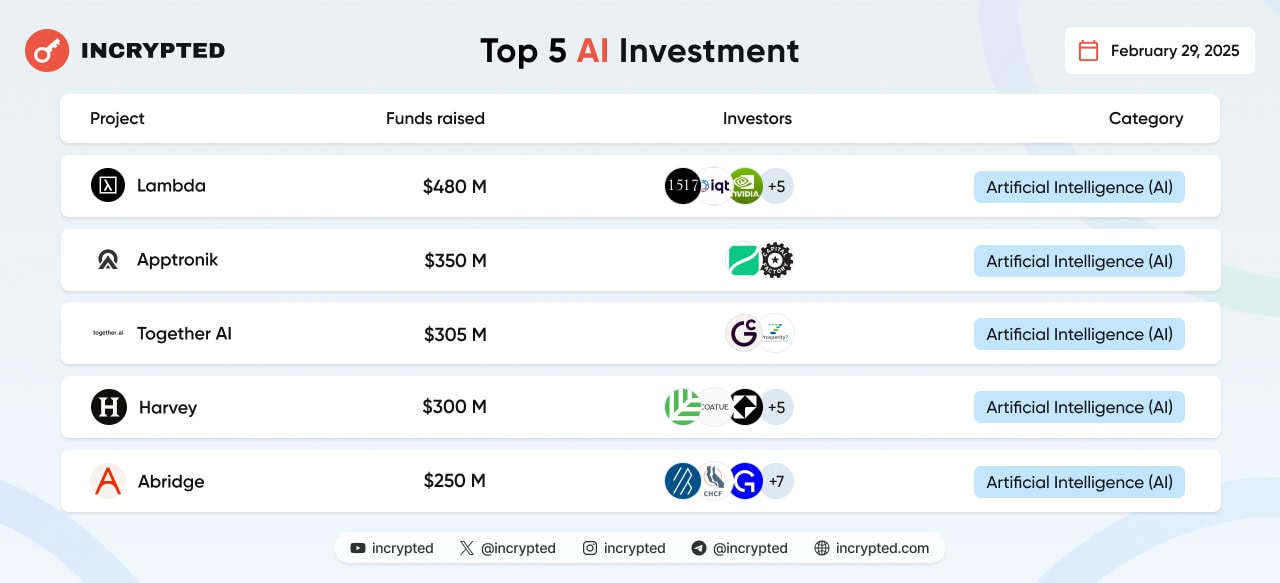
Task: Click the Funds raised column header
Action: click(435, 118)
